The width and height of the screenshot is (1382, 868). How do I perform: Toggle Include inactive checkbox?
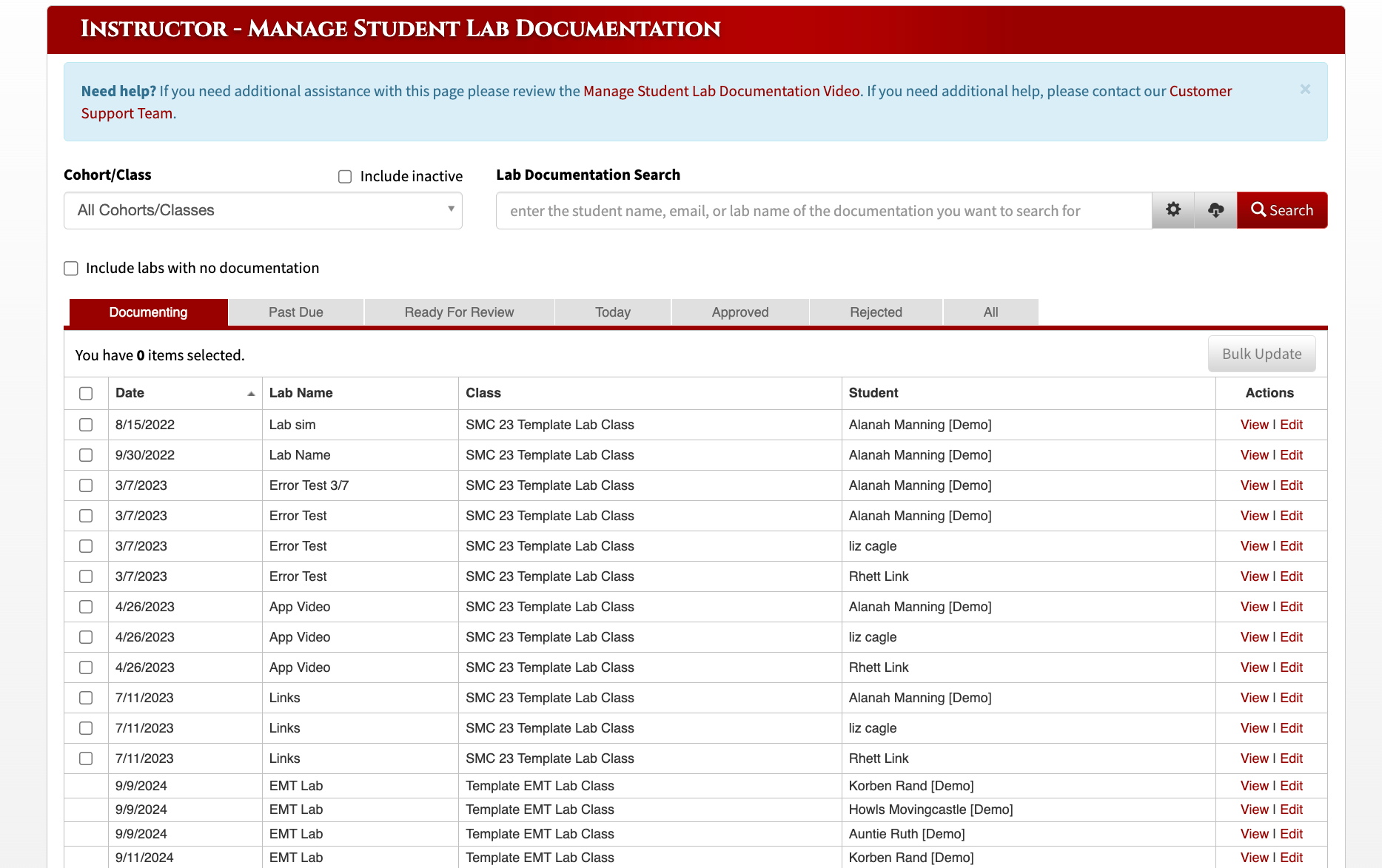pyautogui.click(x=345, y=177)
